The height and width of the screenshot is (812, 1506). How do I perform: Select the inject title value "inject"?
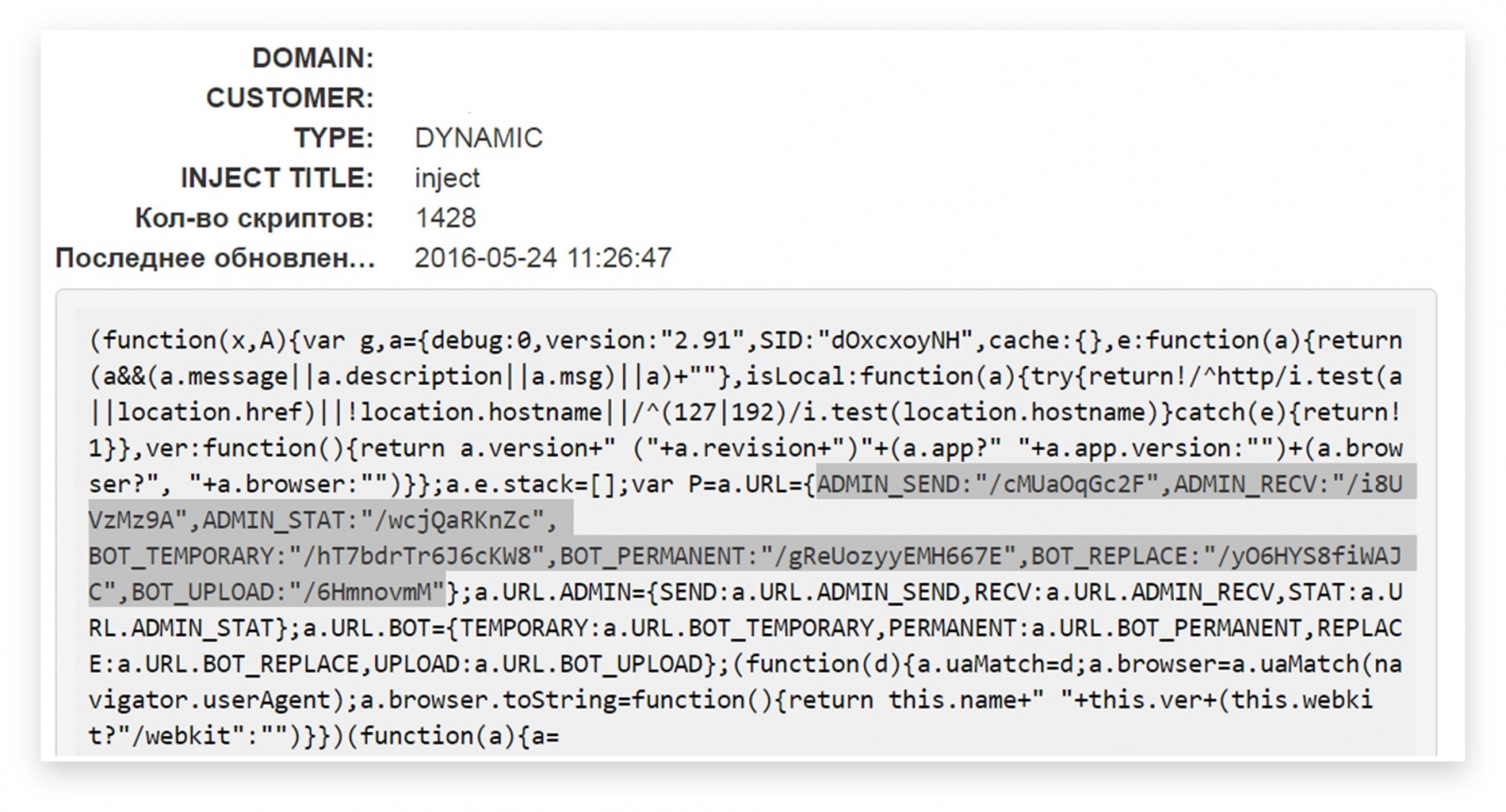pos(447,178)
